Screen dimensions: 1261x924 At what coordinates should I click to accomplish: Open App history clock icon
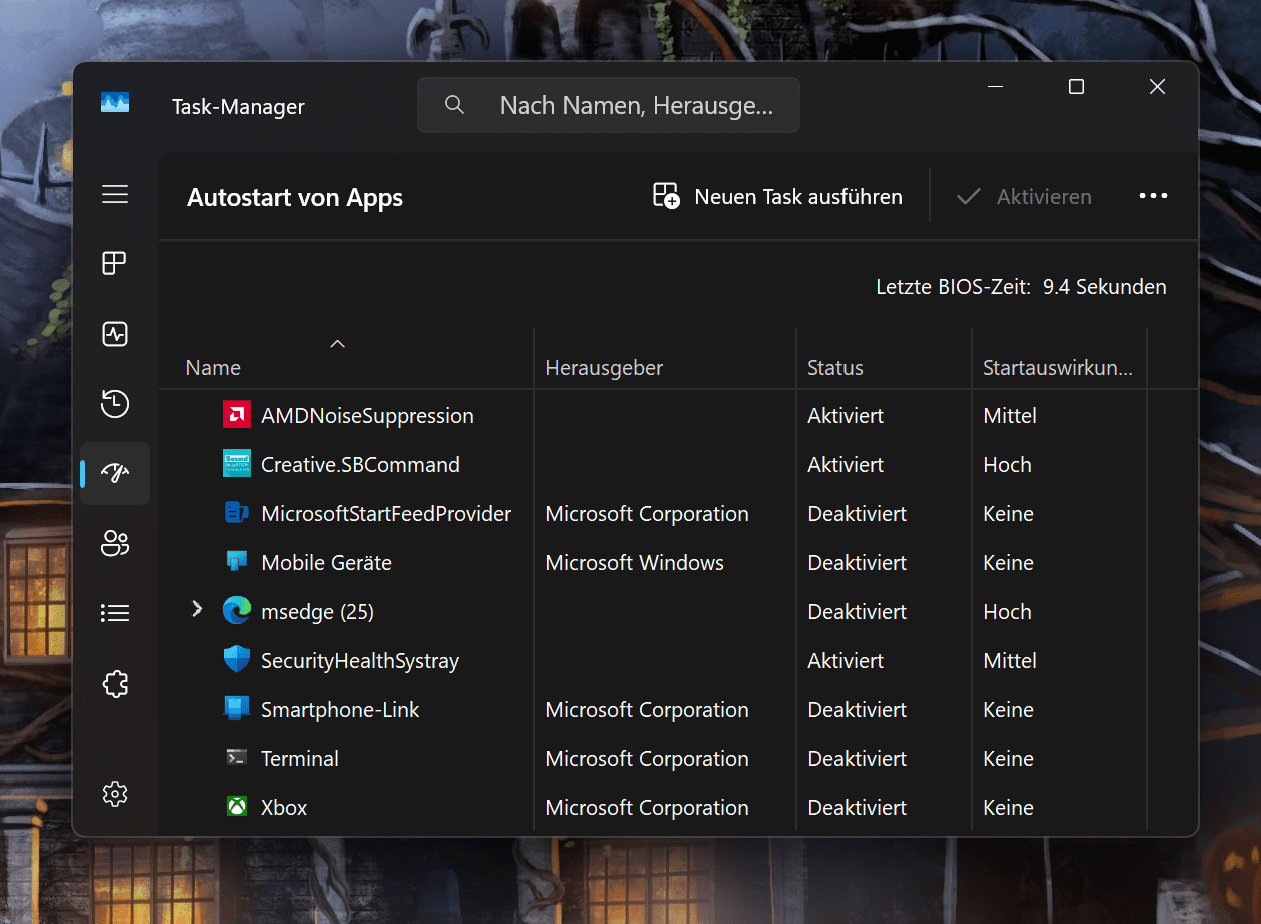coord(115,404)
